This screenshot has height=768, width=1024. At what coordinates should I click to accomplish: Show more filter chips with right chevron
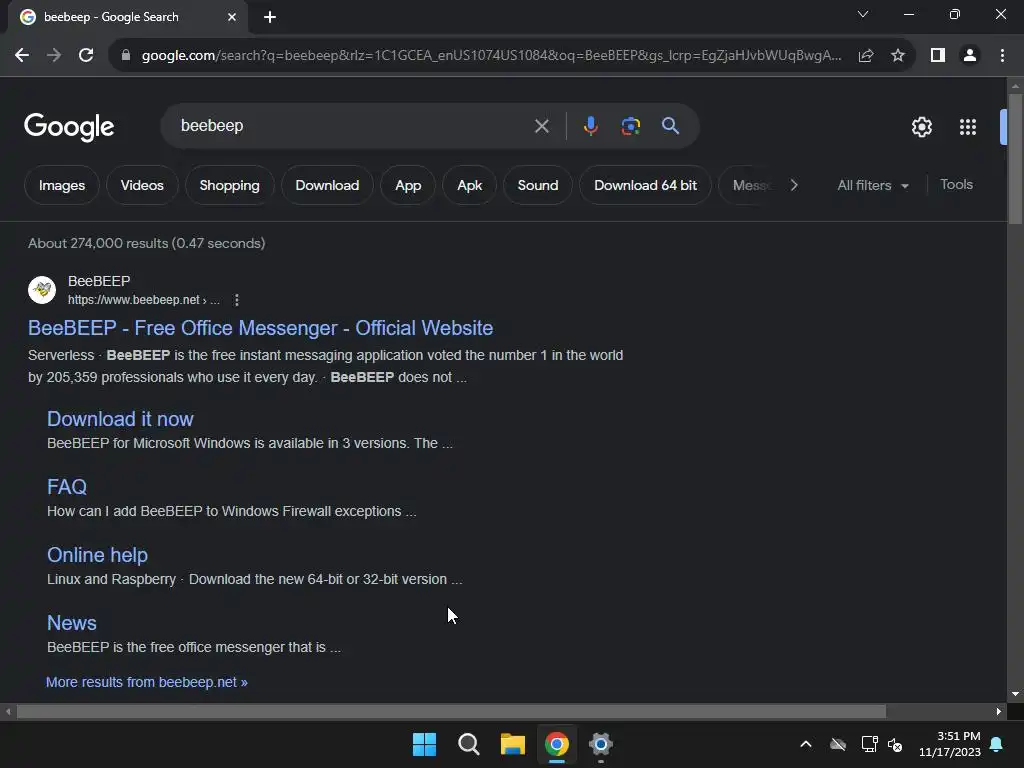(x=794, y=185)
